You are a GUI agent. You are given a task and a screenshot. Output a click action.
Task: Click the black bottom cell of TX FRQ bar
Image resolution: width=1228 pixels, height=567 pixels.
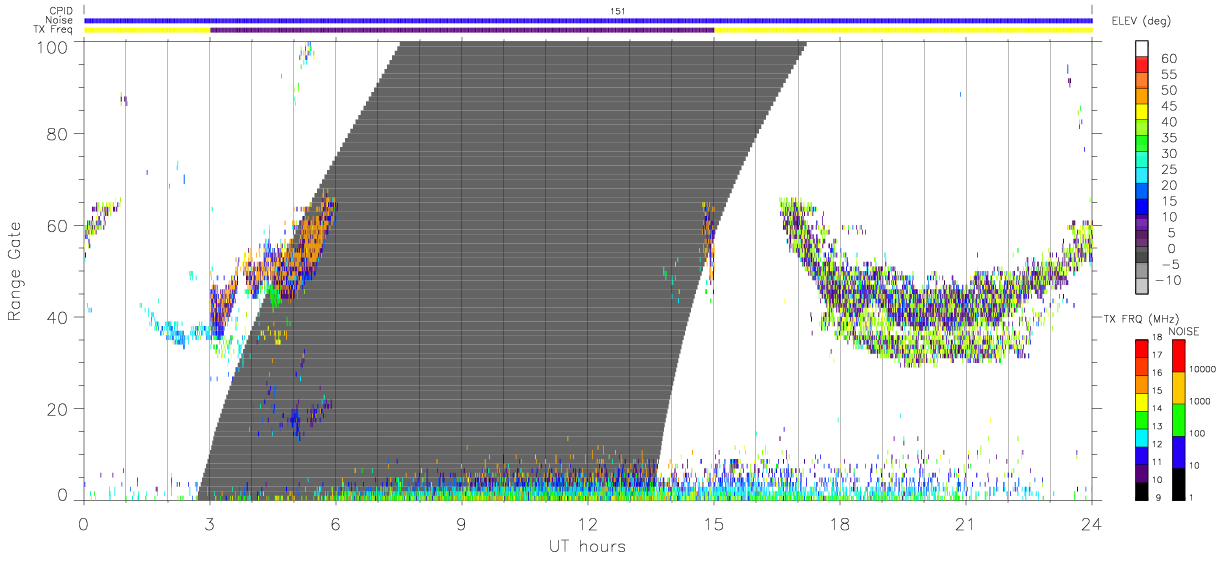point(1141,490)
